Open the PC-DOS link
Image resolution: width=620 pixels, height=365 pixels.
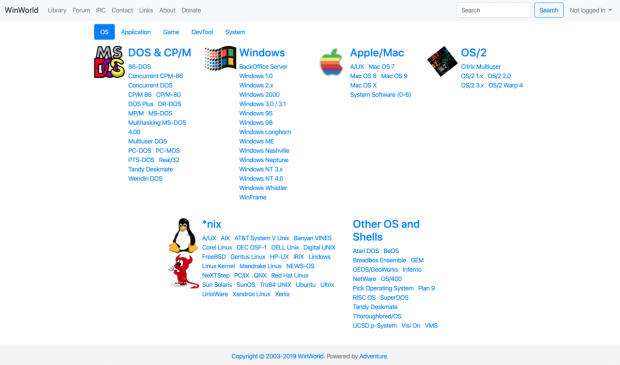tap(140, 151)
